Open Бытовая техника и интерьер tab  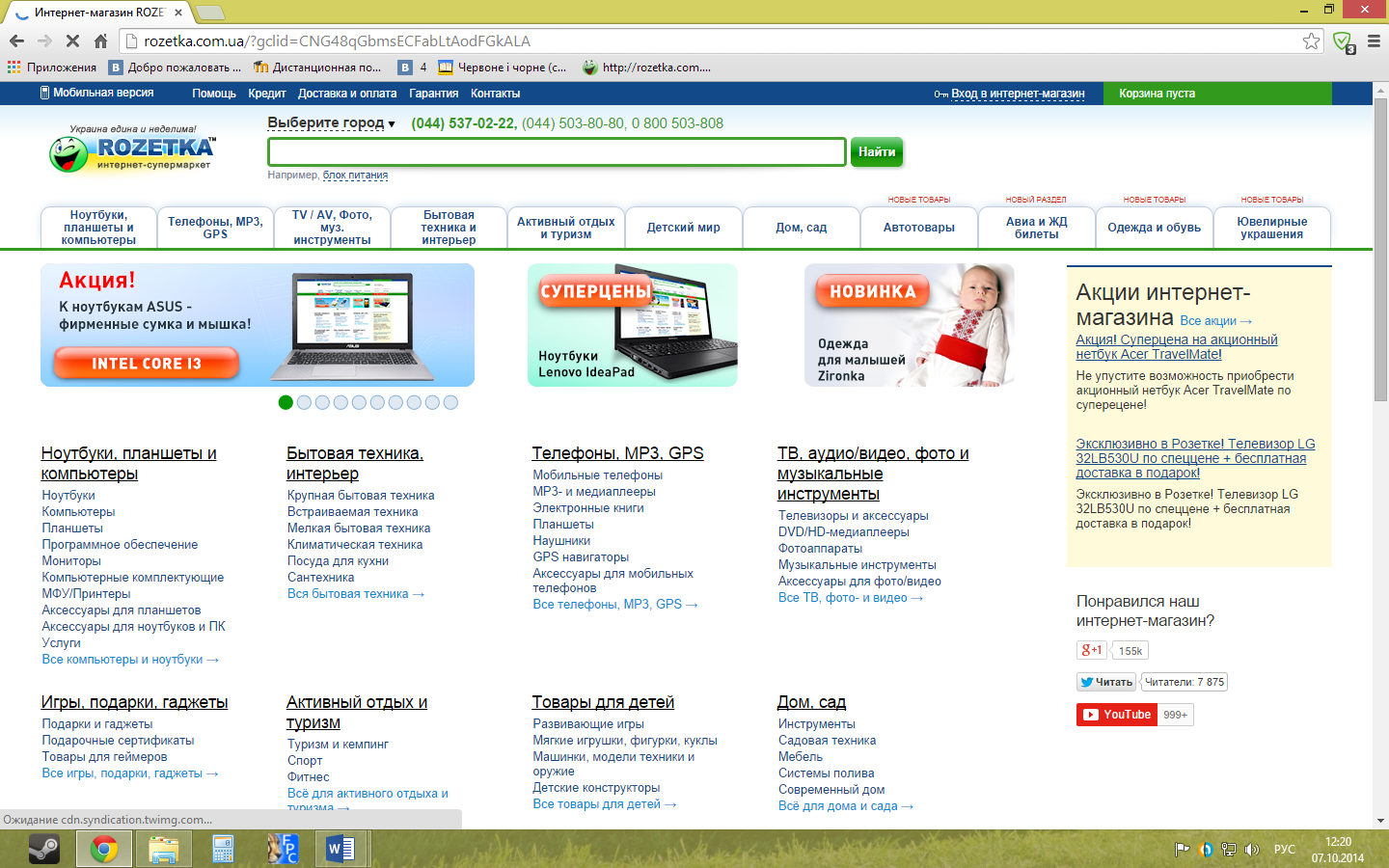[x=449, y=228]
